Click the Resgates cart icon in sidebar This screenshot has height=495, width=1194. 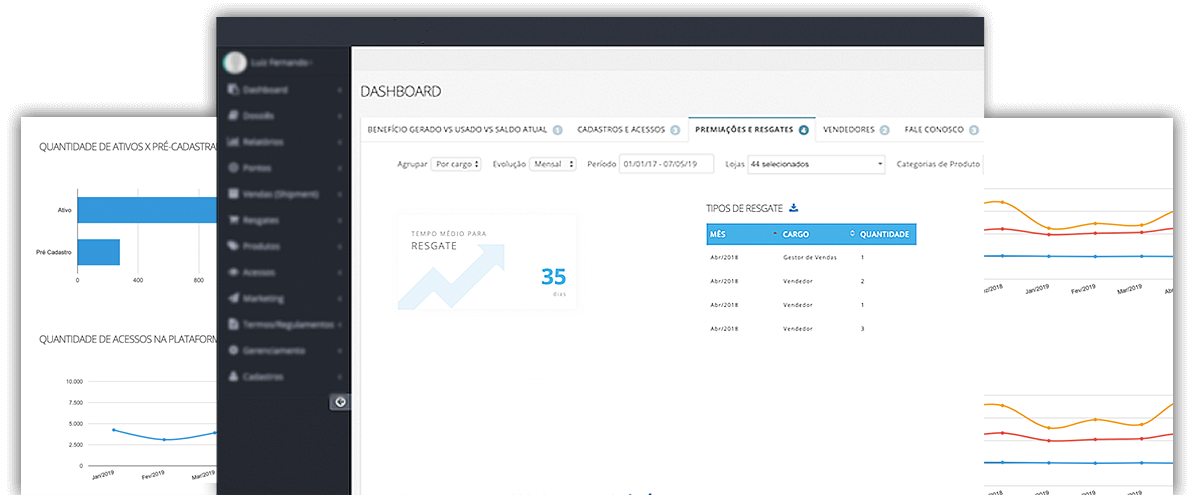point(233,220)
